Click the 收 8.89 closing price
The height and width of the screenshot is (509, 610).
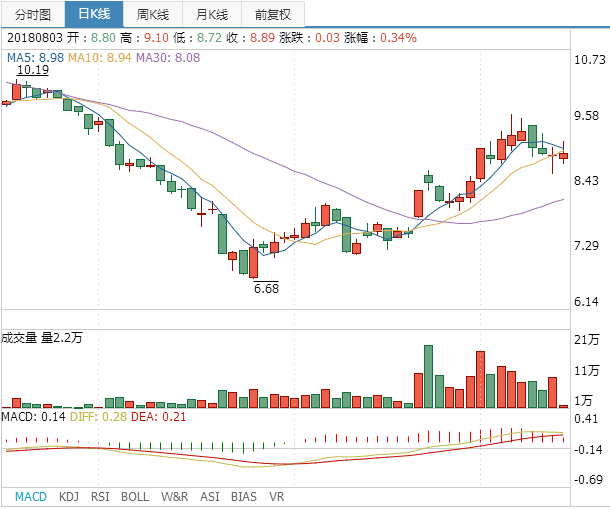pos(251,38)
